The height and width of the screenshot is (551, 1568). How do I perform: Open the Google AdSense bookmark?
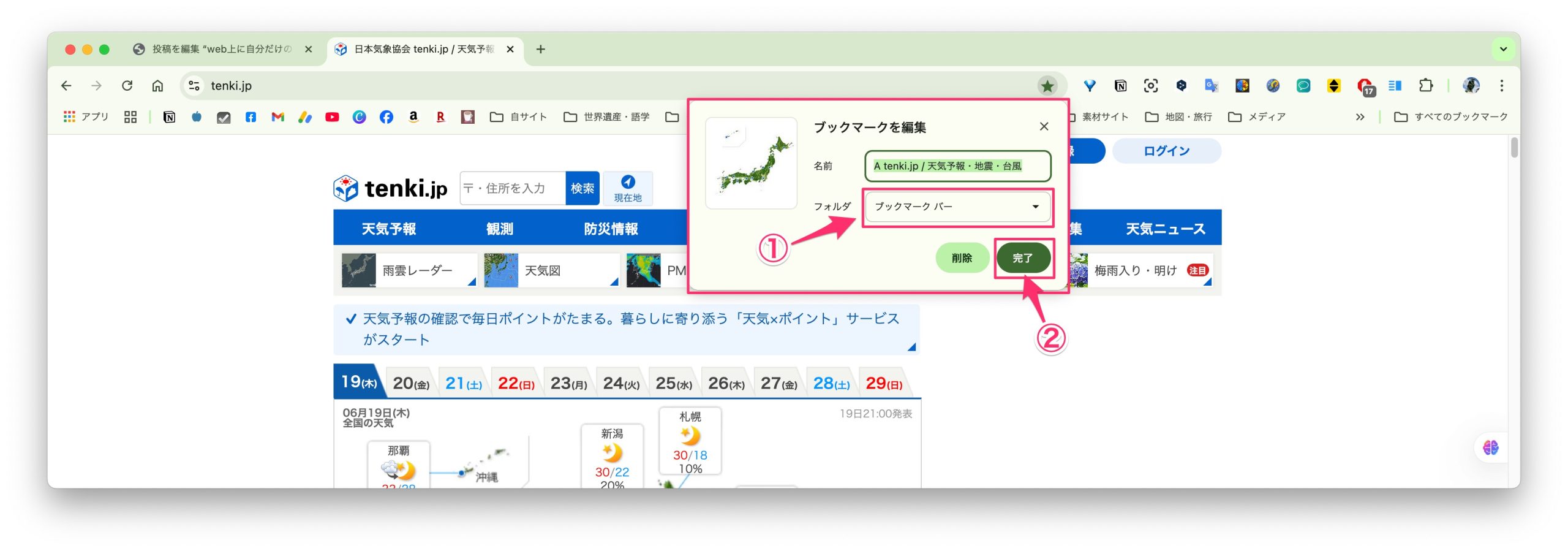click(305, 116)
